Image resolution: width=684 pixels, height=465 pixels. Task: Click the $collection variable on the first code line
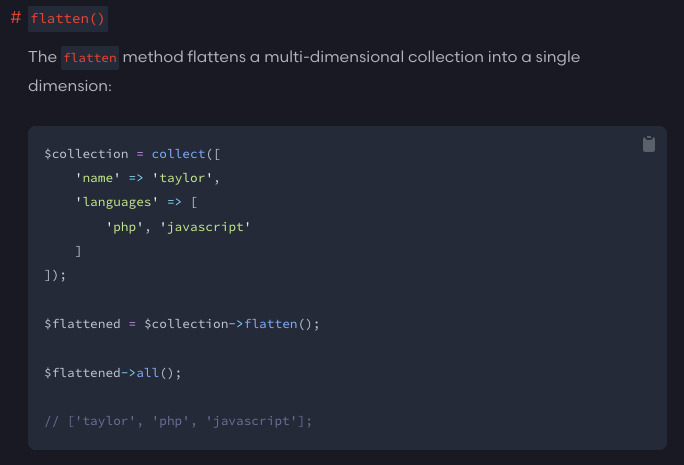pos(87,154)
